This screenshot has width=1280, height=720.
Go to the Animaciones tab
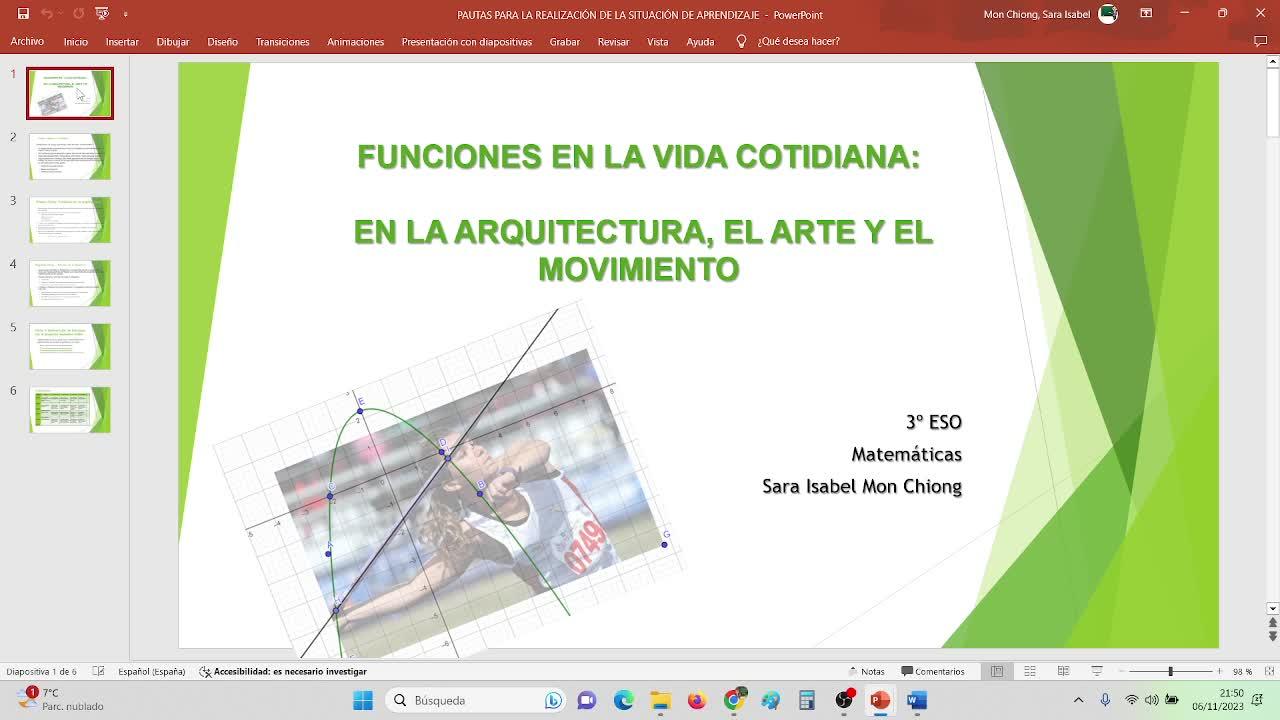point(355,42)
